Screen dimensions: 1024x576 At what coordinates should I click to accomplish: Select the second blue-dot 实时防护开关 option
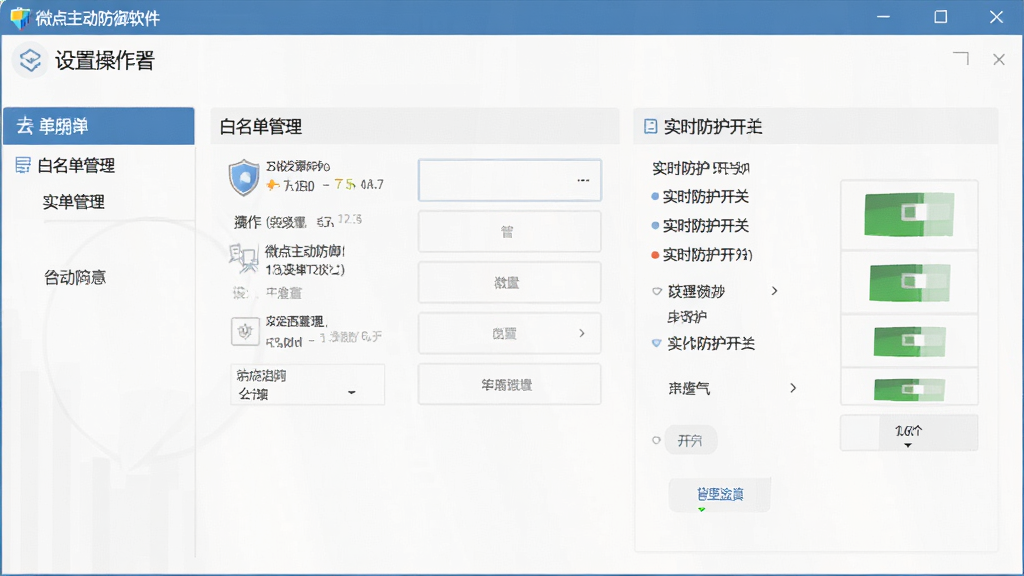700,226
